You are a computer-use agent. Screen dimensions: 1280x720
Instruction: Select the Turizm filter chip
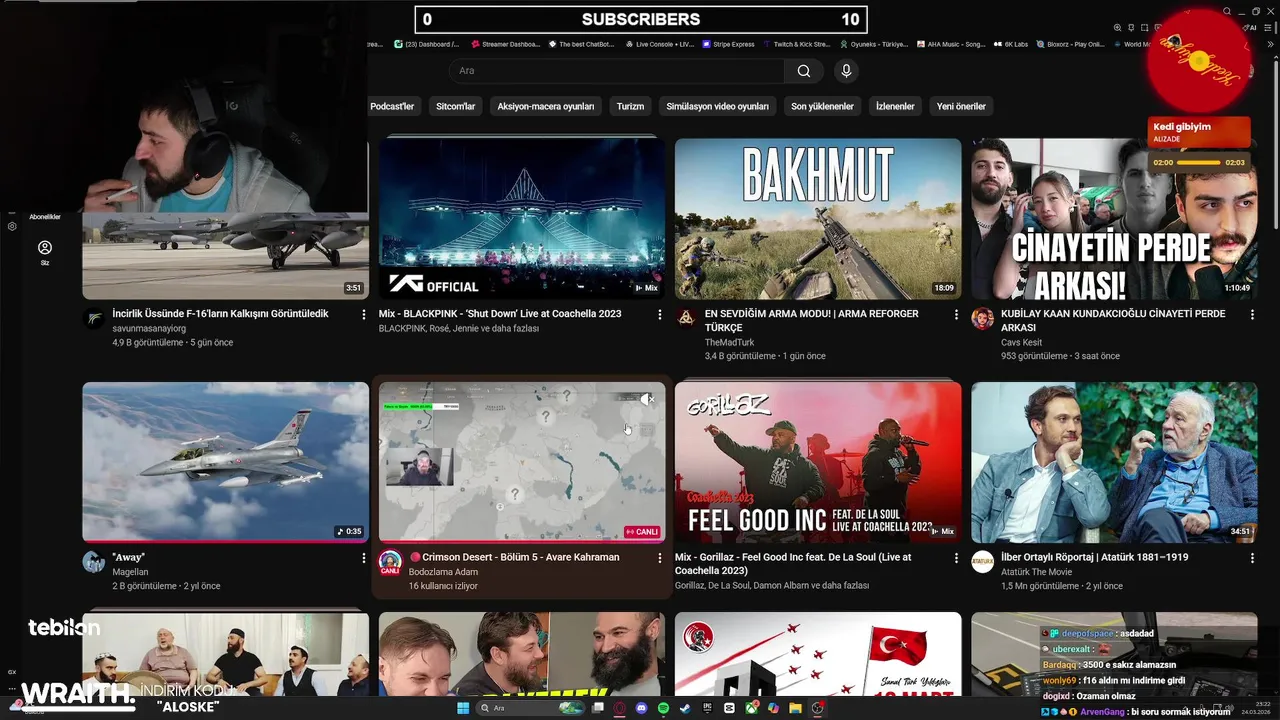pyautogui.click(x=630, y=106)
